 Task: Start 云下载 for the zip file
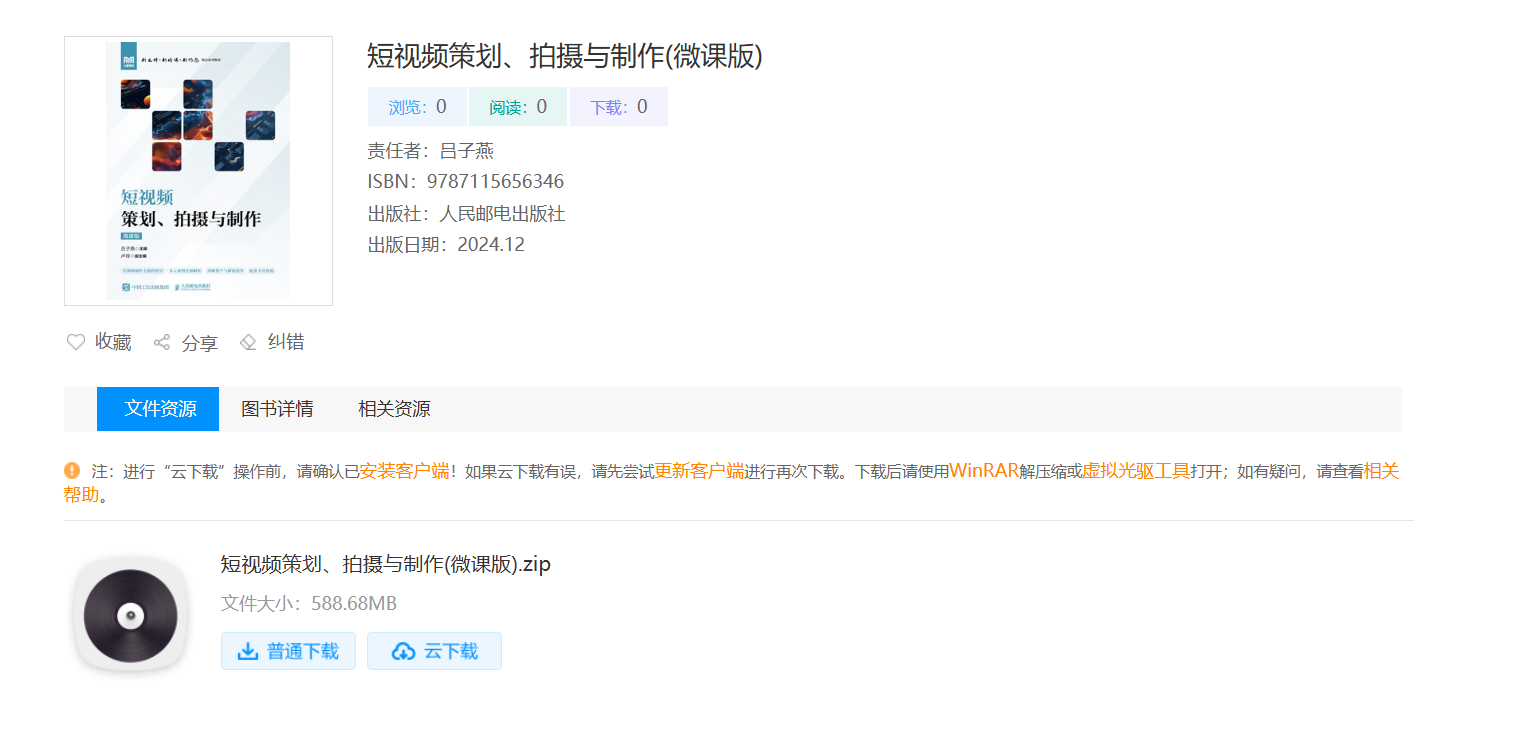tap(434, 651)
